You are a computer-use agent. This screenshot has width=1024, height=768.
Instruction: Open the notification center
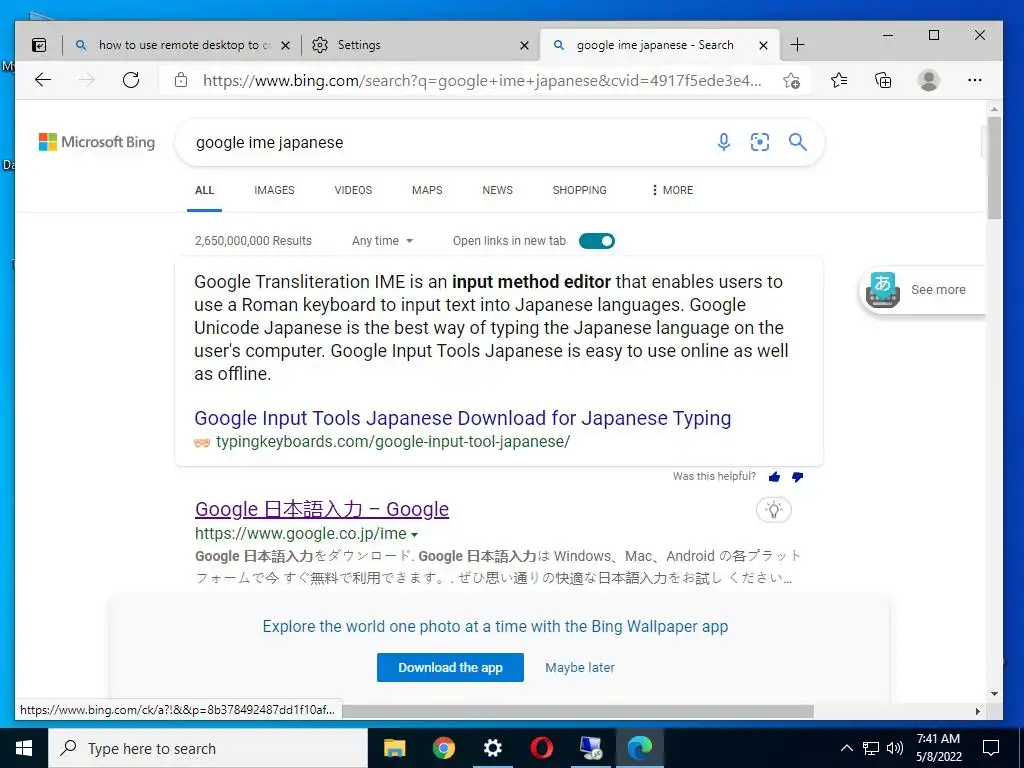pos(991,748)
